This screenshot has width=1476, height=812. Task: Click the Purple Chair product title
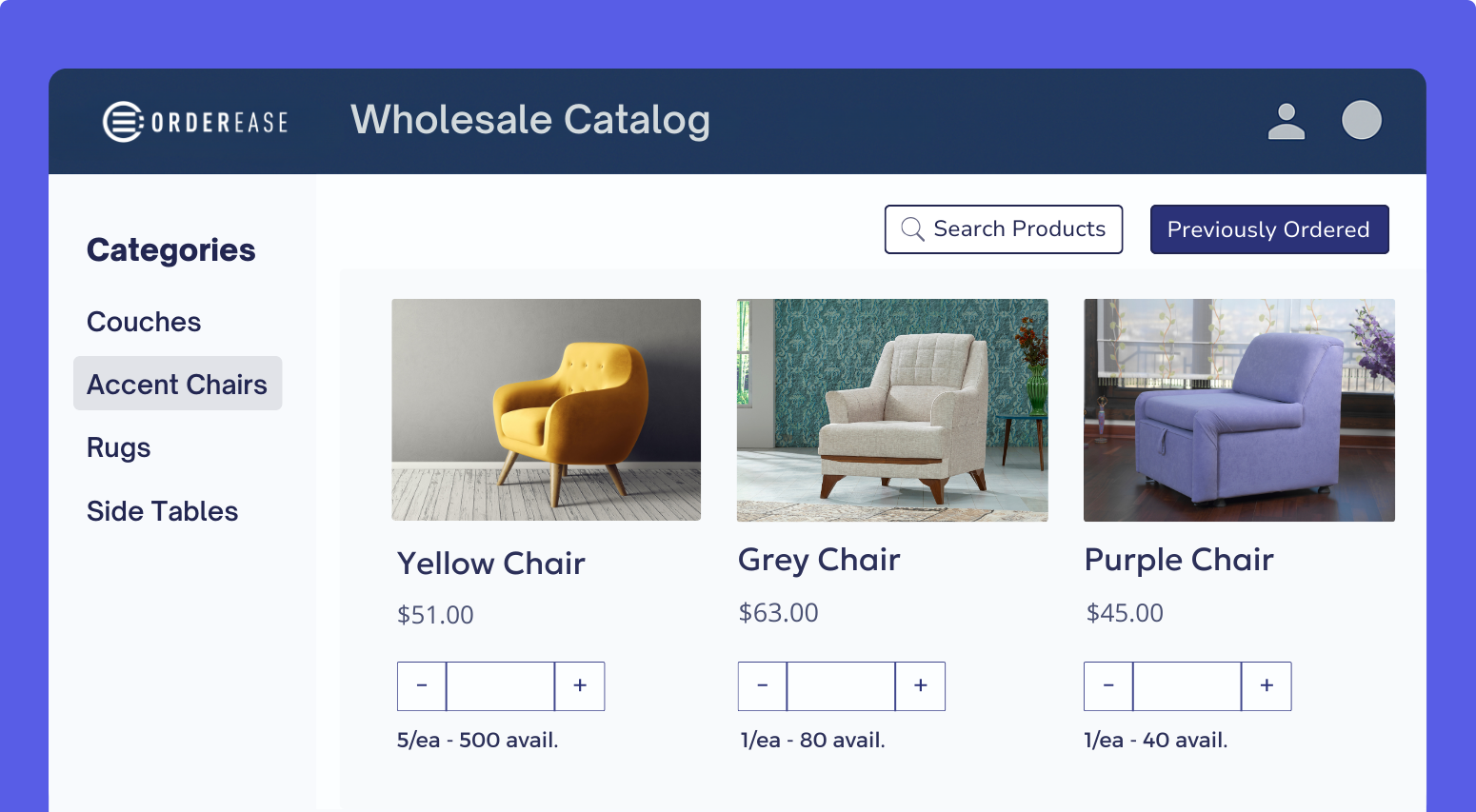pos(1179,560)
